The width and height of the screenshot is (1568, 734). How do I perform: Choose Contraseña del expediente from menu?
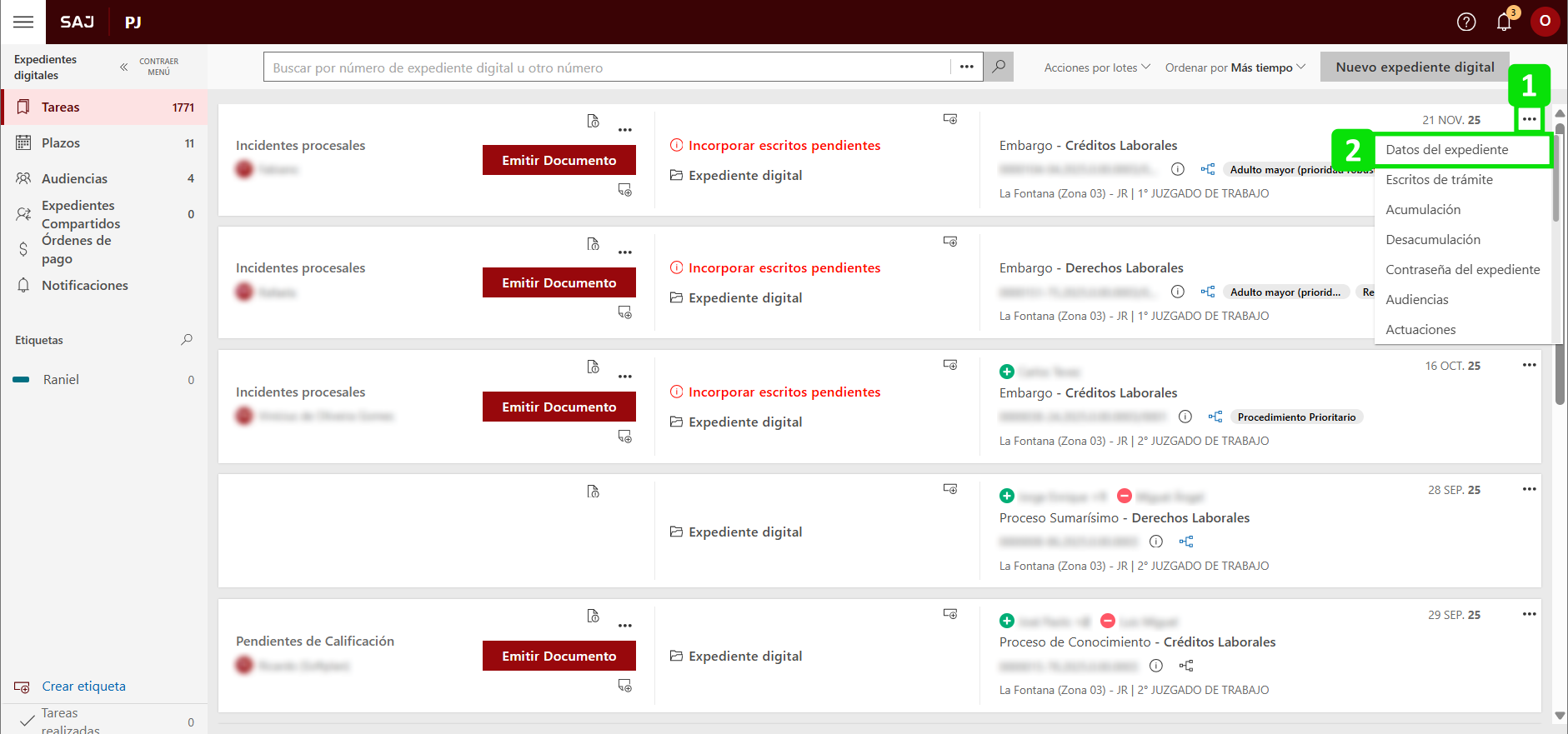coord(1462,270)
